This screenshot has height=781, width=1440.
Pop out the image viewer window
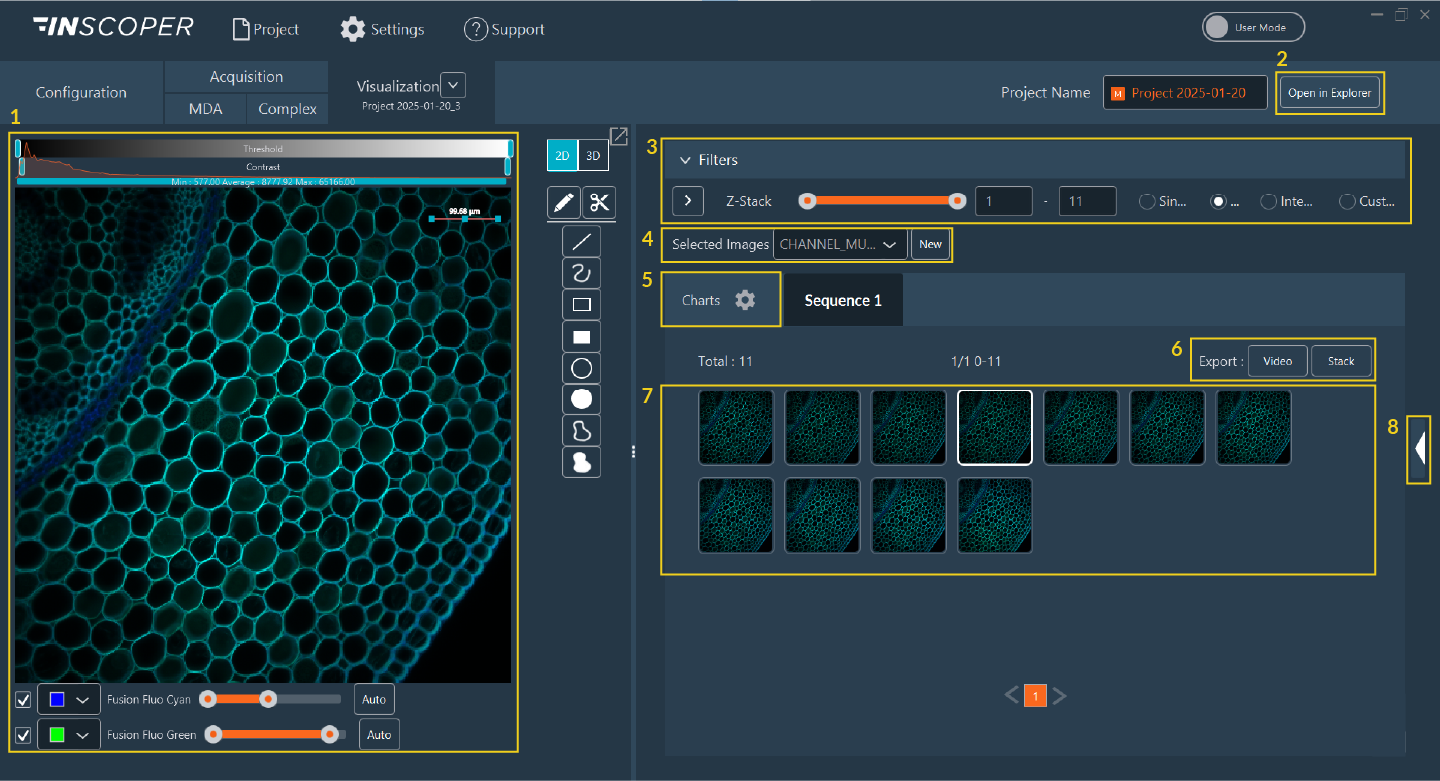(619, 136)
